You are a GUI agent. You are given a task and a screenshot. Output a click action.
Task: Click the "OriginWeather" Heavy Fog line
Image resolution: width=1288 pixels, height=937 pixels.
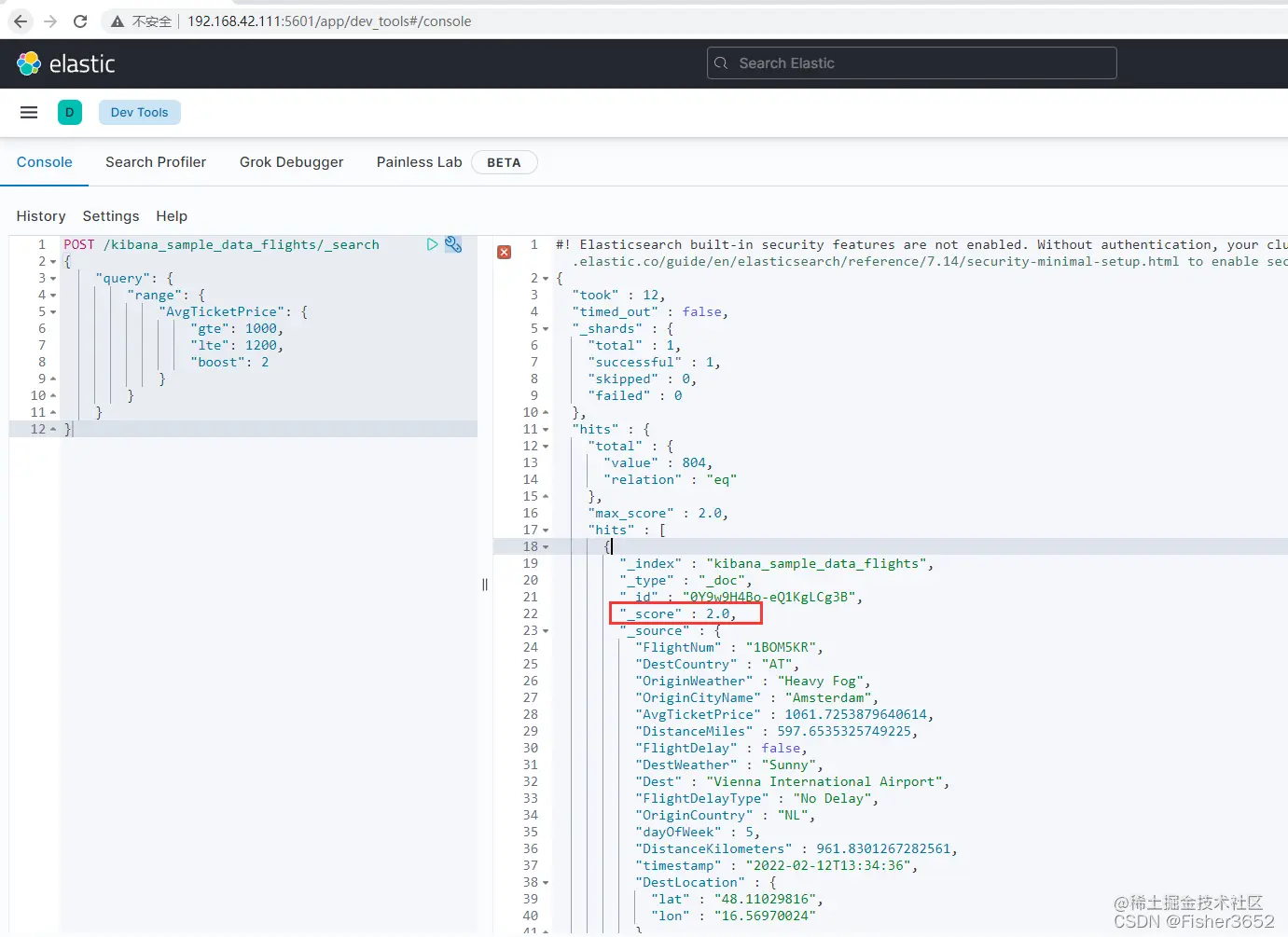[x=753, y=681]
